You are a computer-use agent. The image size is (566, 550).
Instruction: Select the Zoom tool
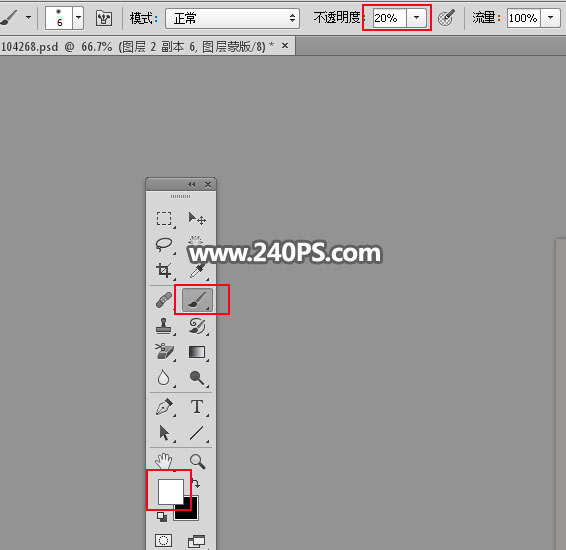197,461
